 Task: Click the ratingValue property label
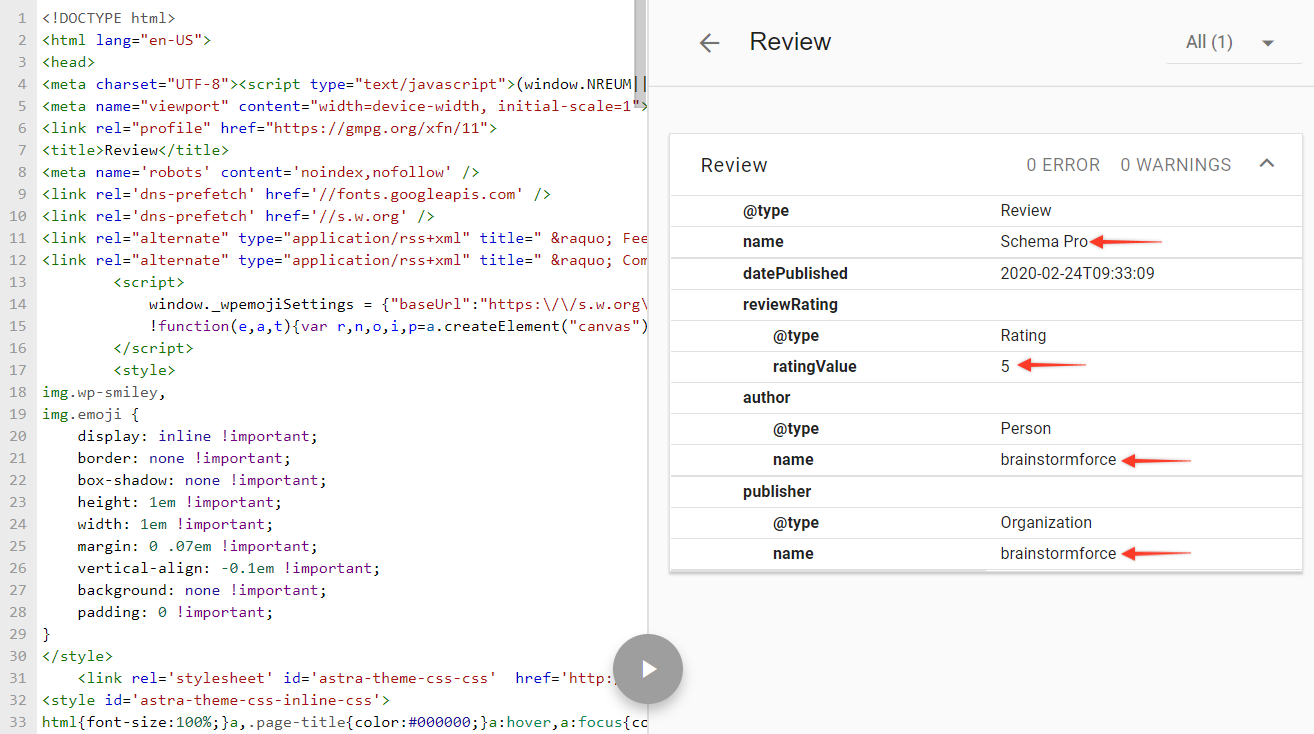(x=815, y=366)
